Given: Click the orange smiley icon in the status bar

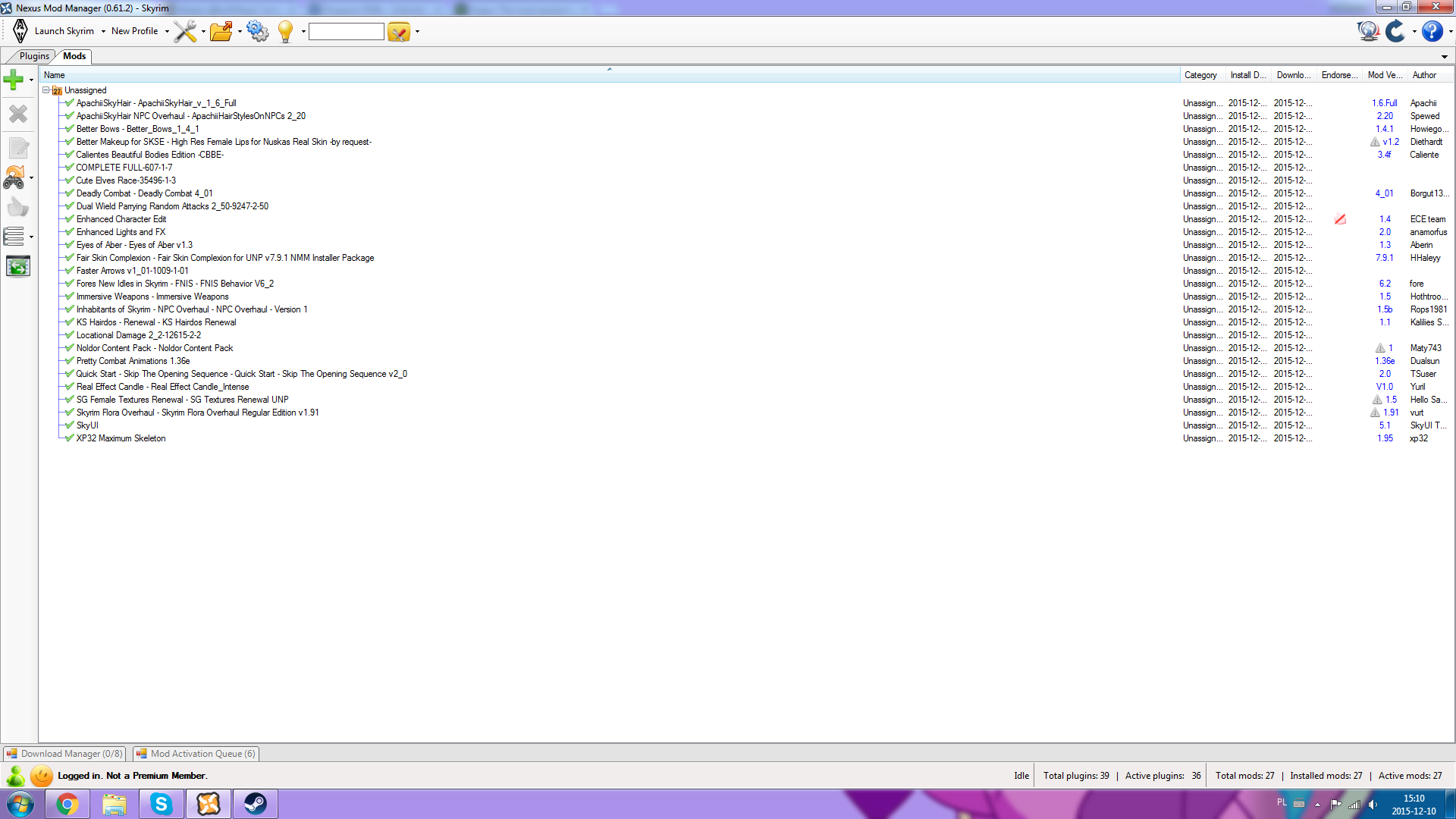Looking at the screenshot, I should [x=42, y=776].
